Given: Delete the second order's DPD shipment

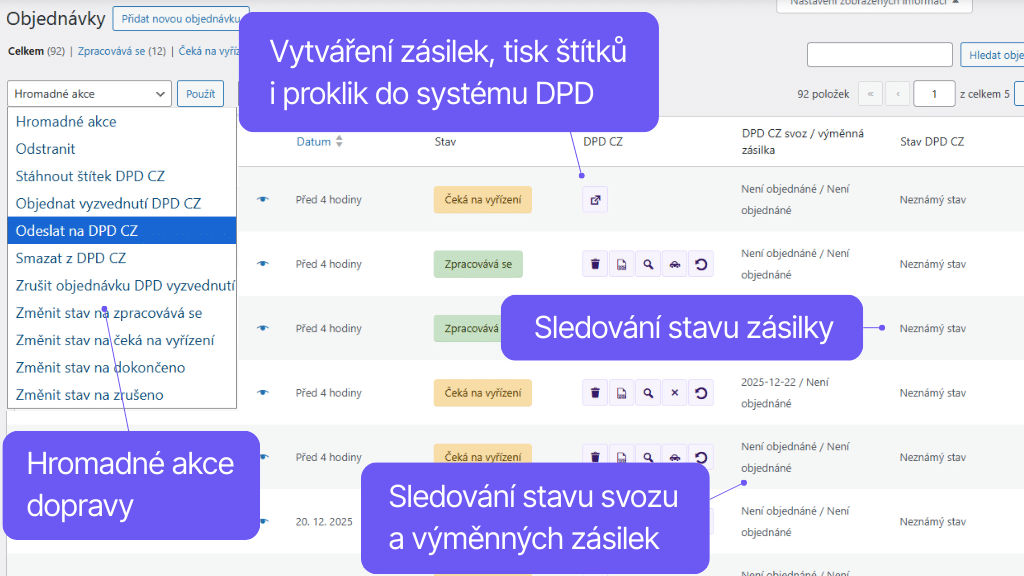Looking at the screenshot, I should 595,263.
